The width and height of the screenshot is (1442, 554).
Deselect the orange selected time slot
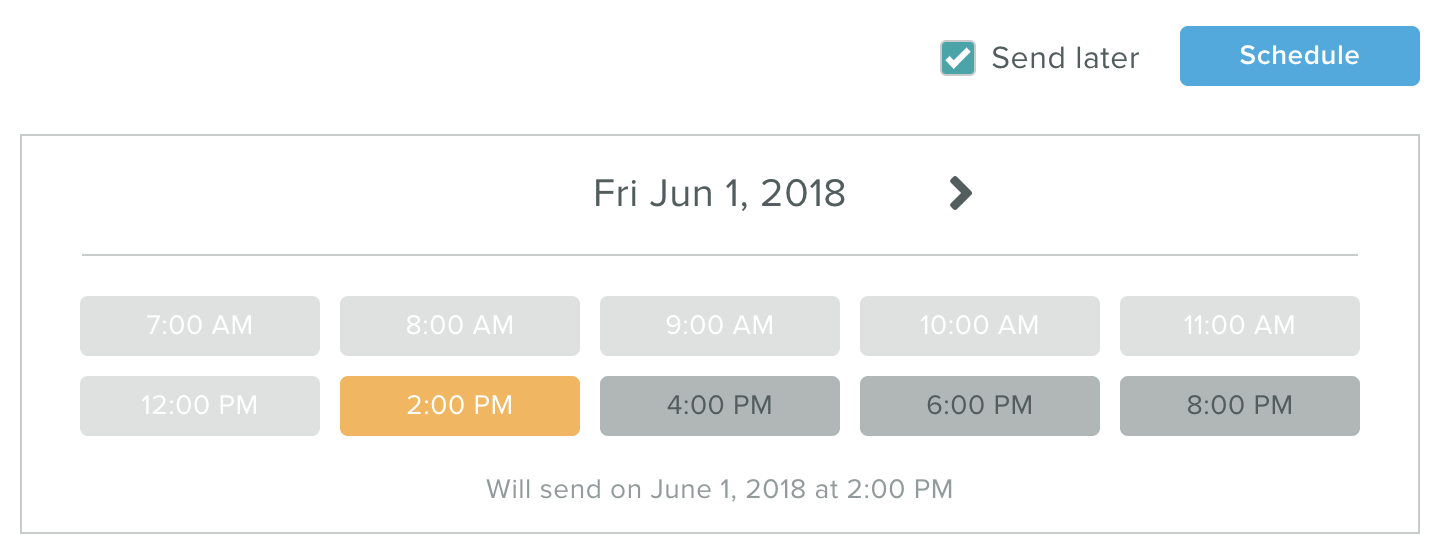coord(460,406)
